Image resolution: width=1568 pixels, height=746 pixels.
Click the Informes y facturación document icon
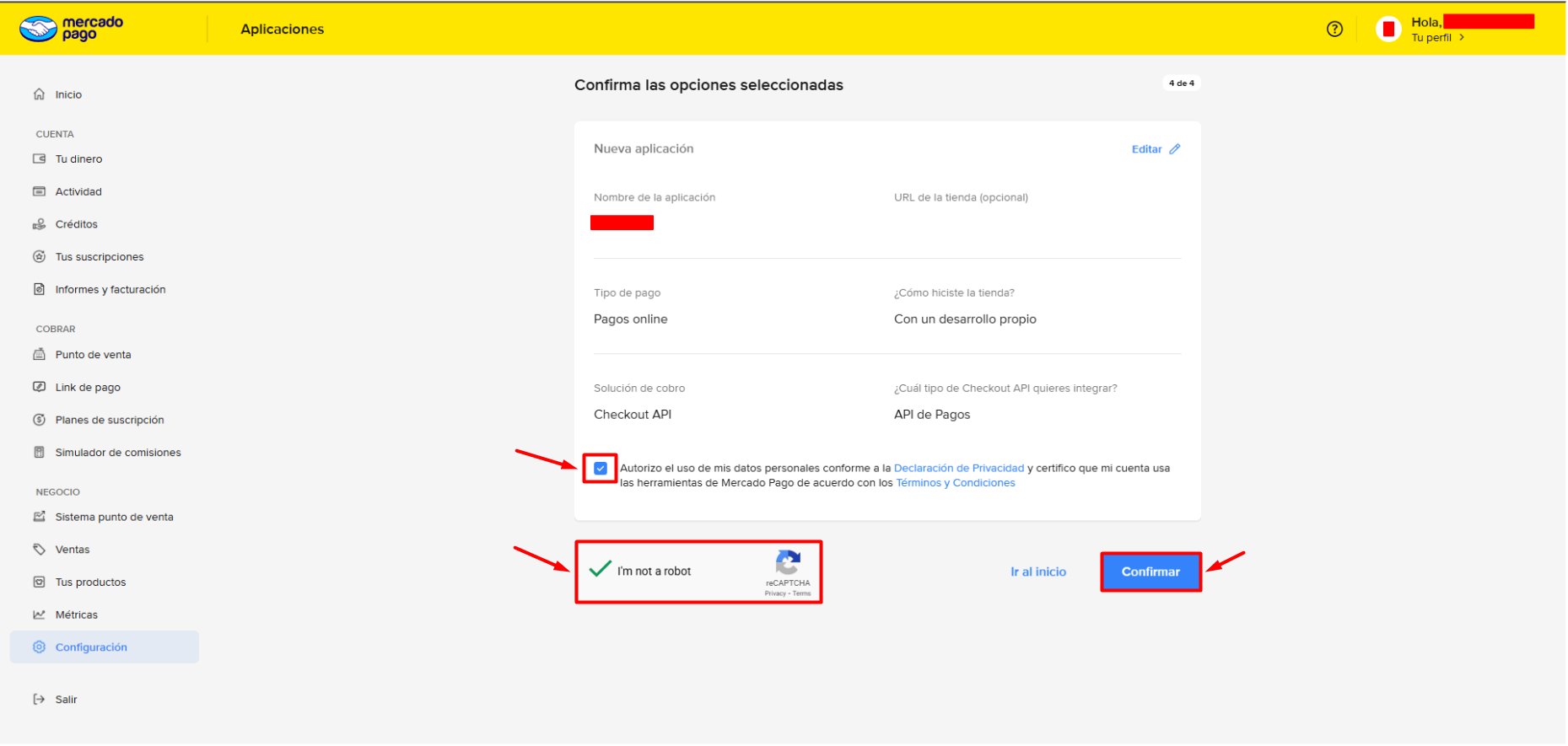point(39,289)
